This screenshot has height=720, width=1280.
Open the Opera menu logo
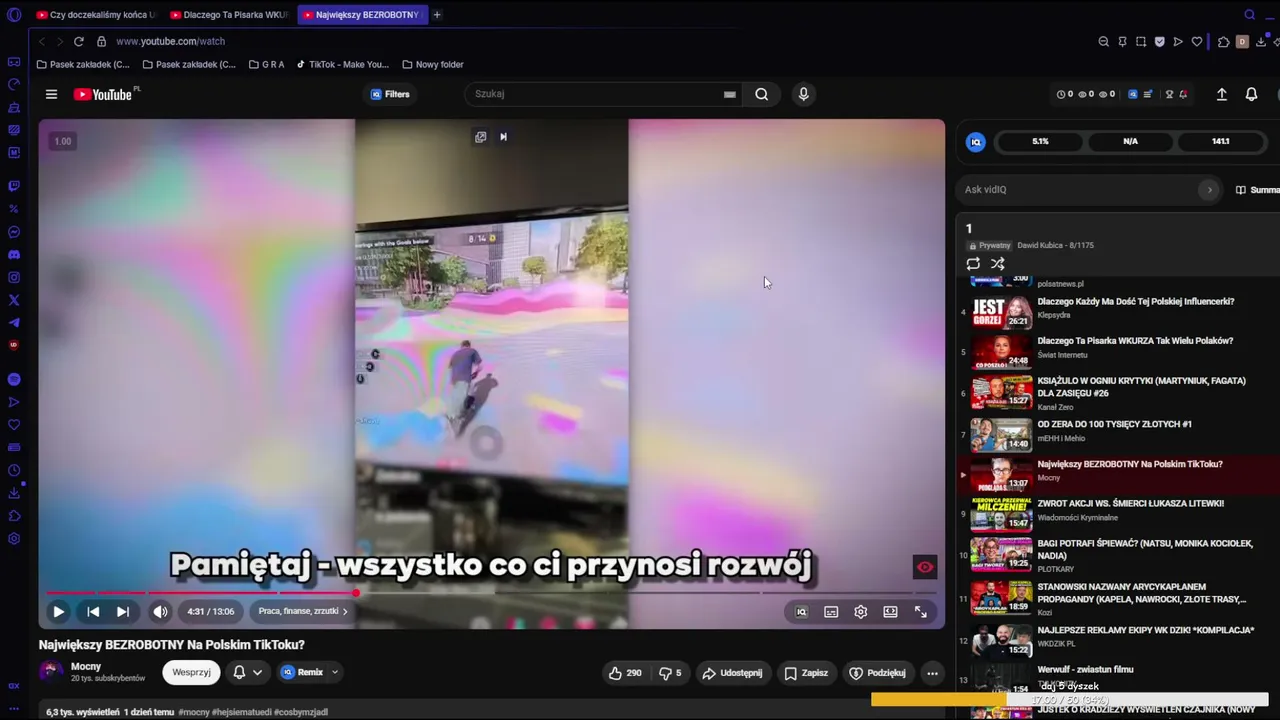click(x=14, y=15)
